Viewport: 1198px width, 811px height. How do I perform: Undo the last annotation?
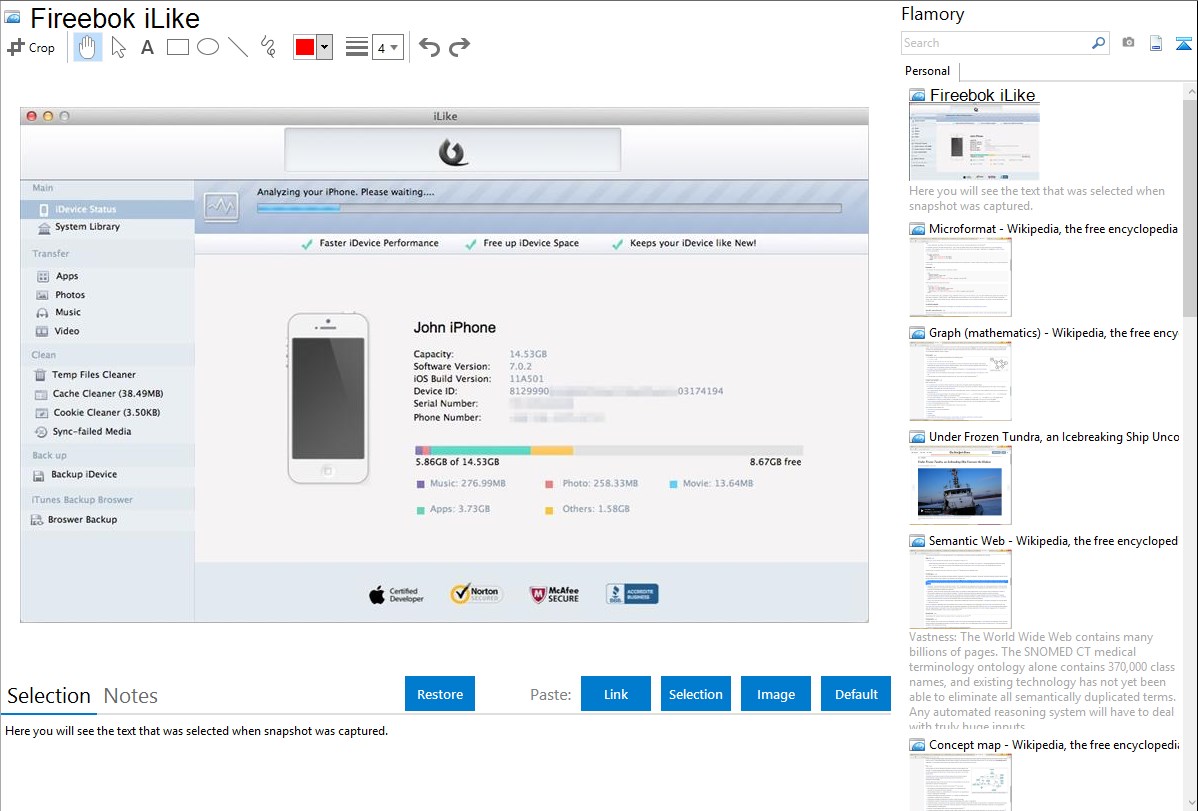(x=429, y=47)
